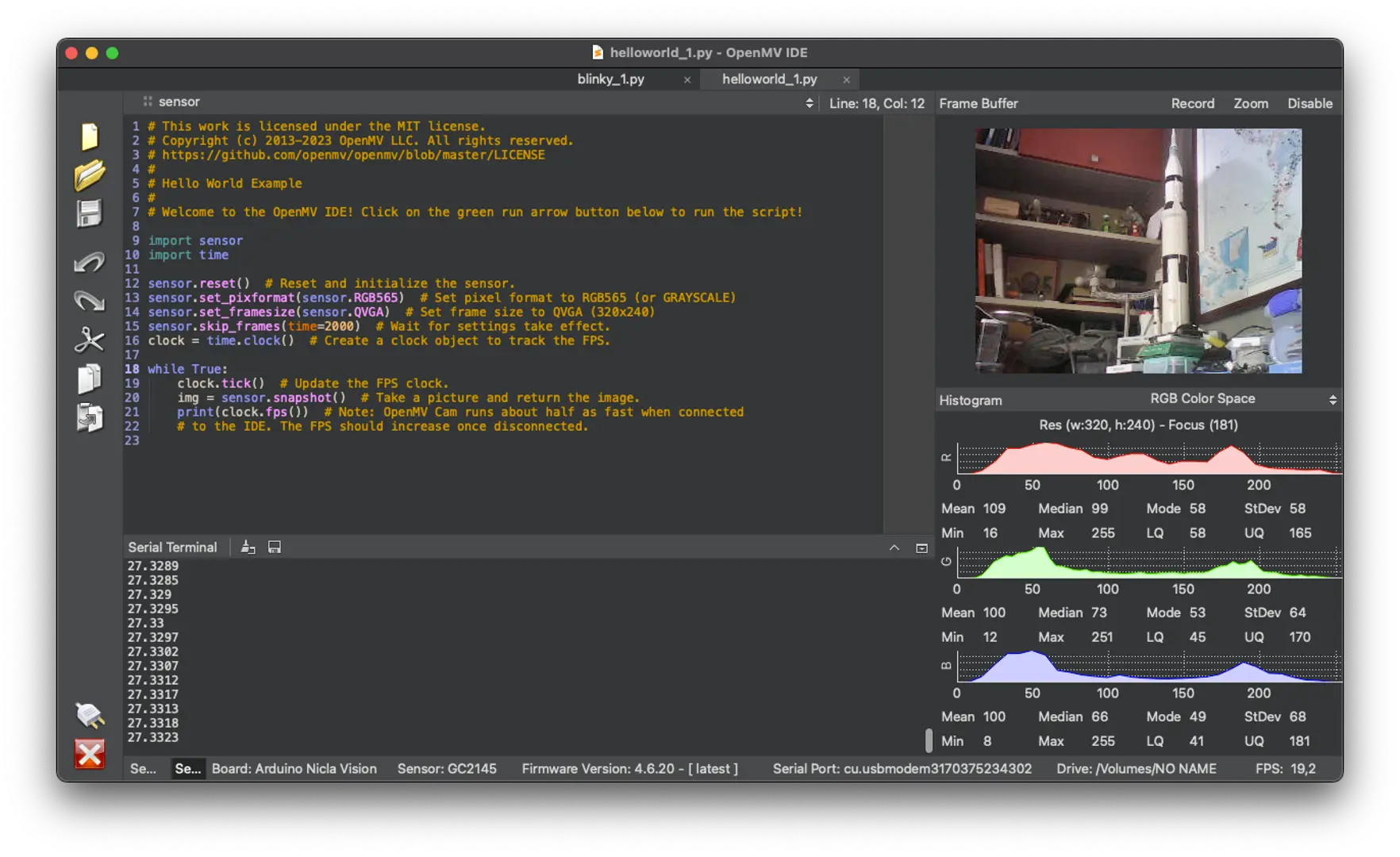Click the Open File folder icon

[90, 175]
